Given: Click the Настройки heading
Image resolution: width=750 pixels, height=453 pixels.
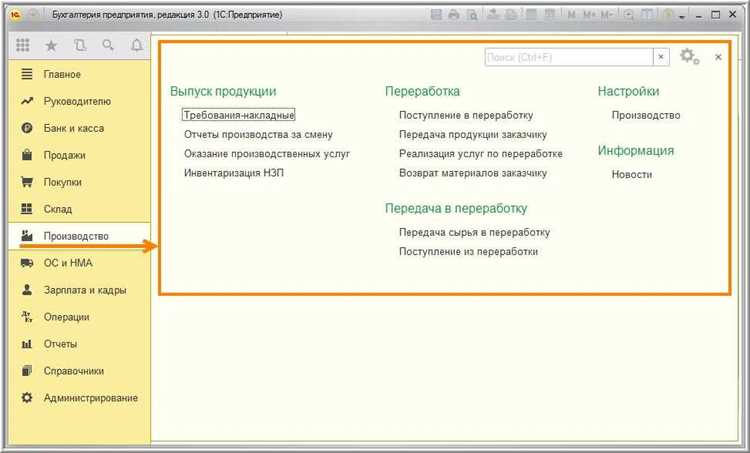Looking at the screenshot, I should pyautogui.click(x=628, y=91).
